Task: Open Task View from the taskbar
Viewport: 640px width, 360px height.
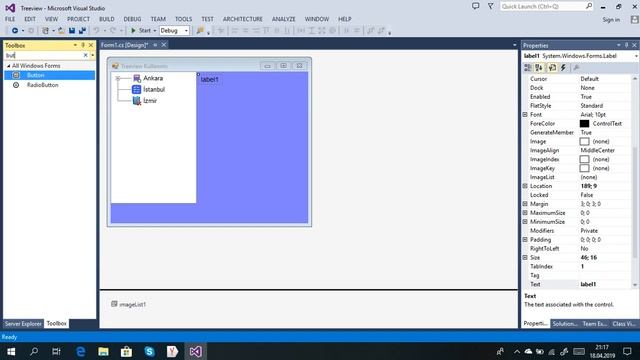Action: pos(56,351)
